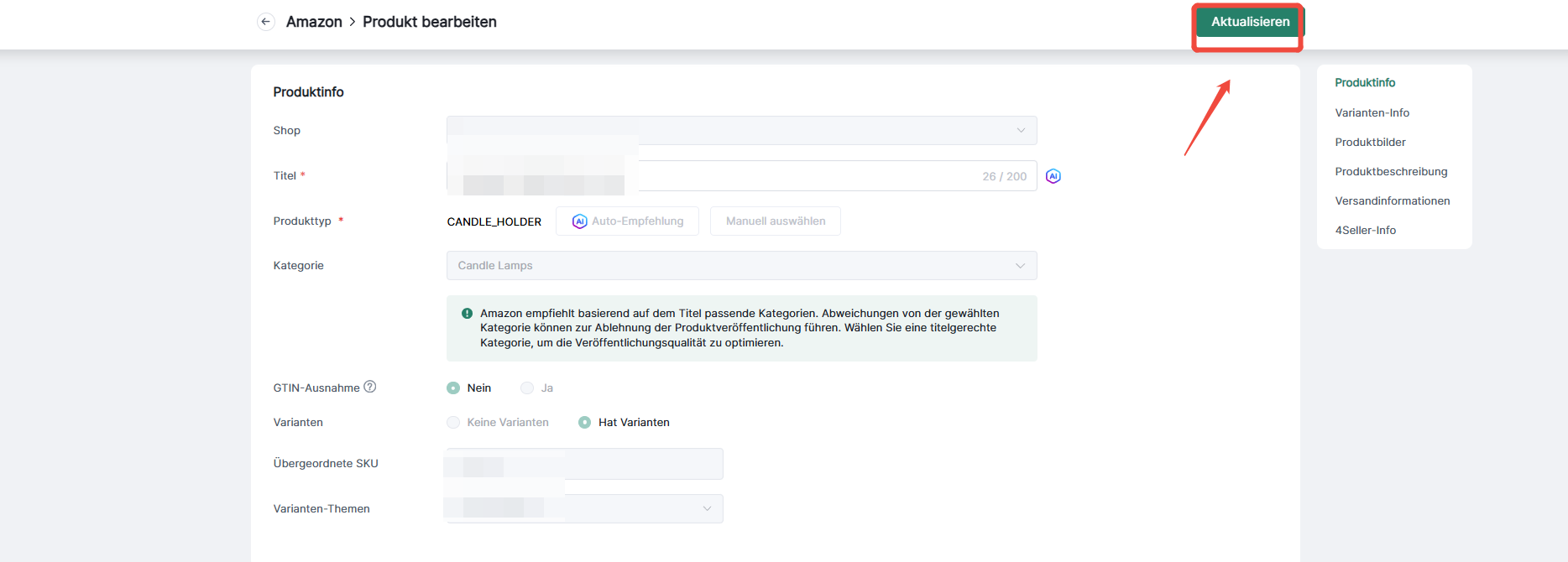Image resolution: width=1568 pixels, height=562 pixels.
Task: Jump to 4Seller-Info section
Action: [x=1365, y=230]
